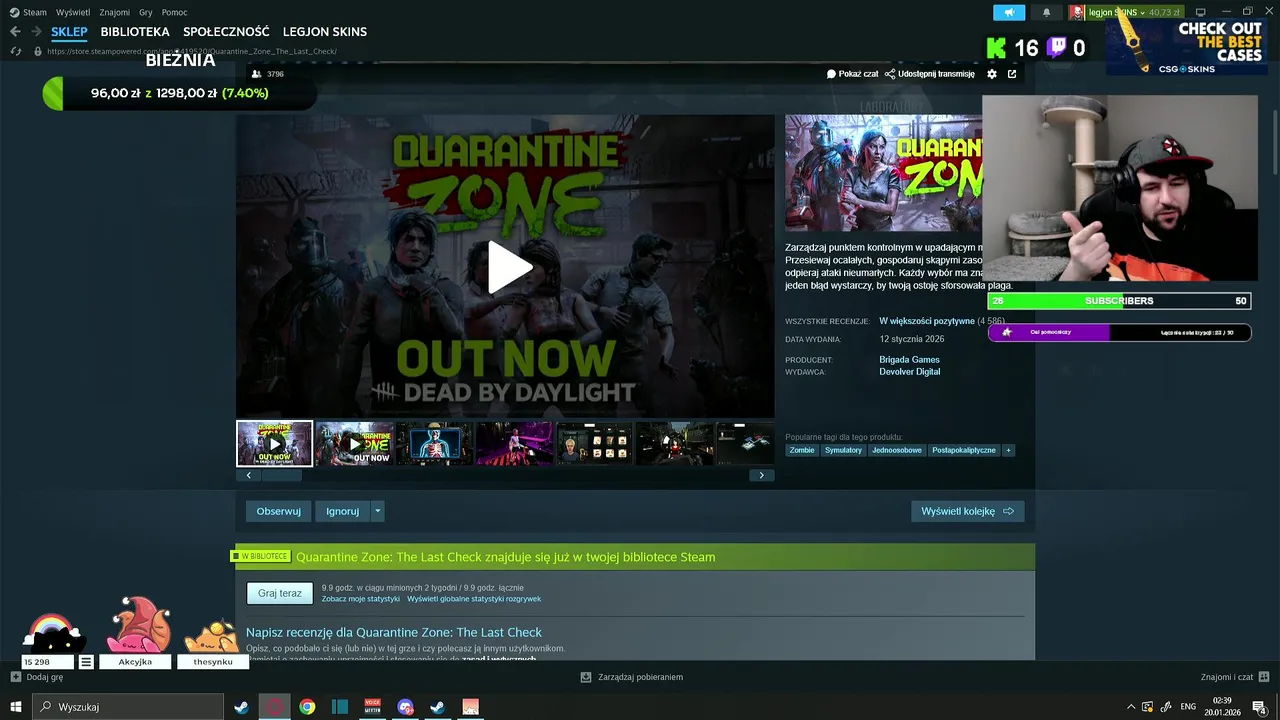Click the Ignoruj button
This screenshot has width=1280, height=720.
(342, 511)
